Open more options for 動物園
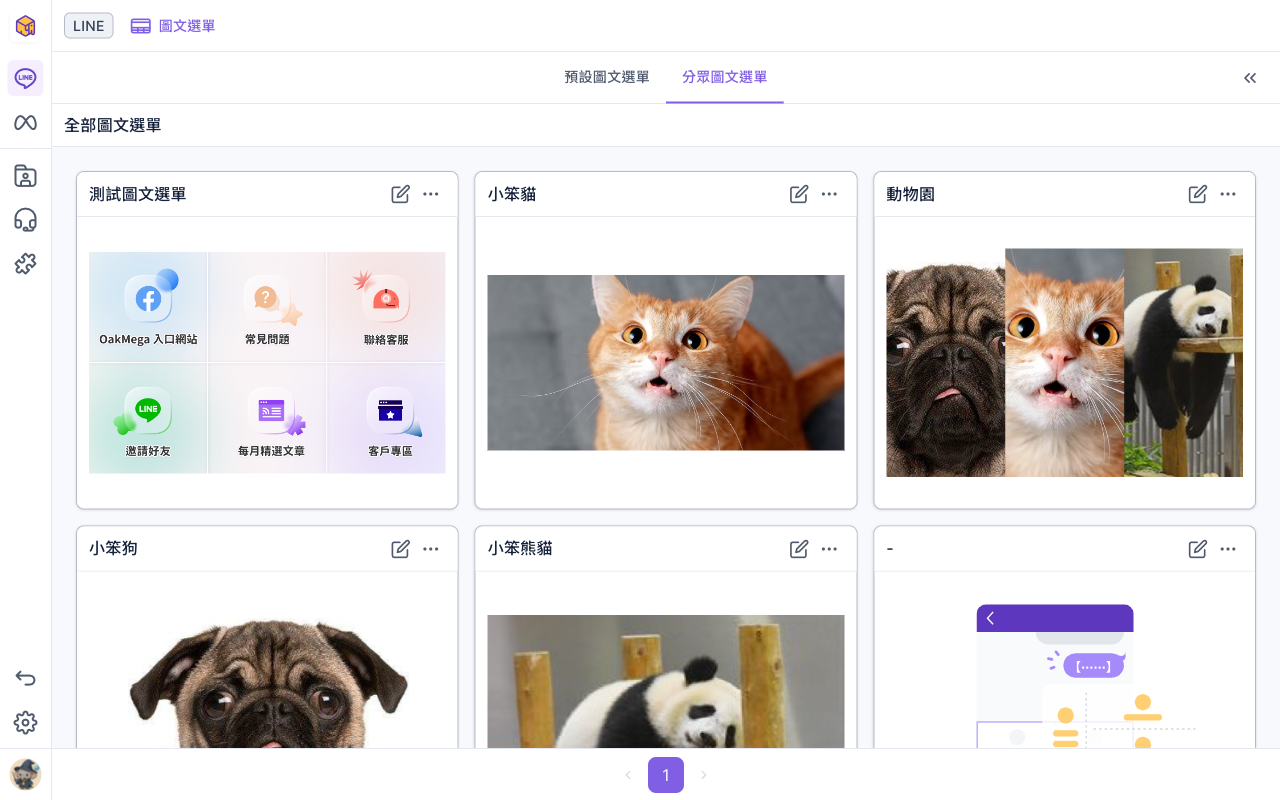 pyautogui.click(x=1228, y=194)
